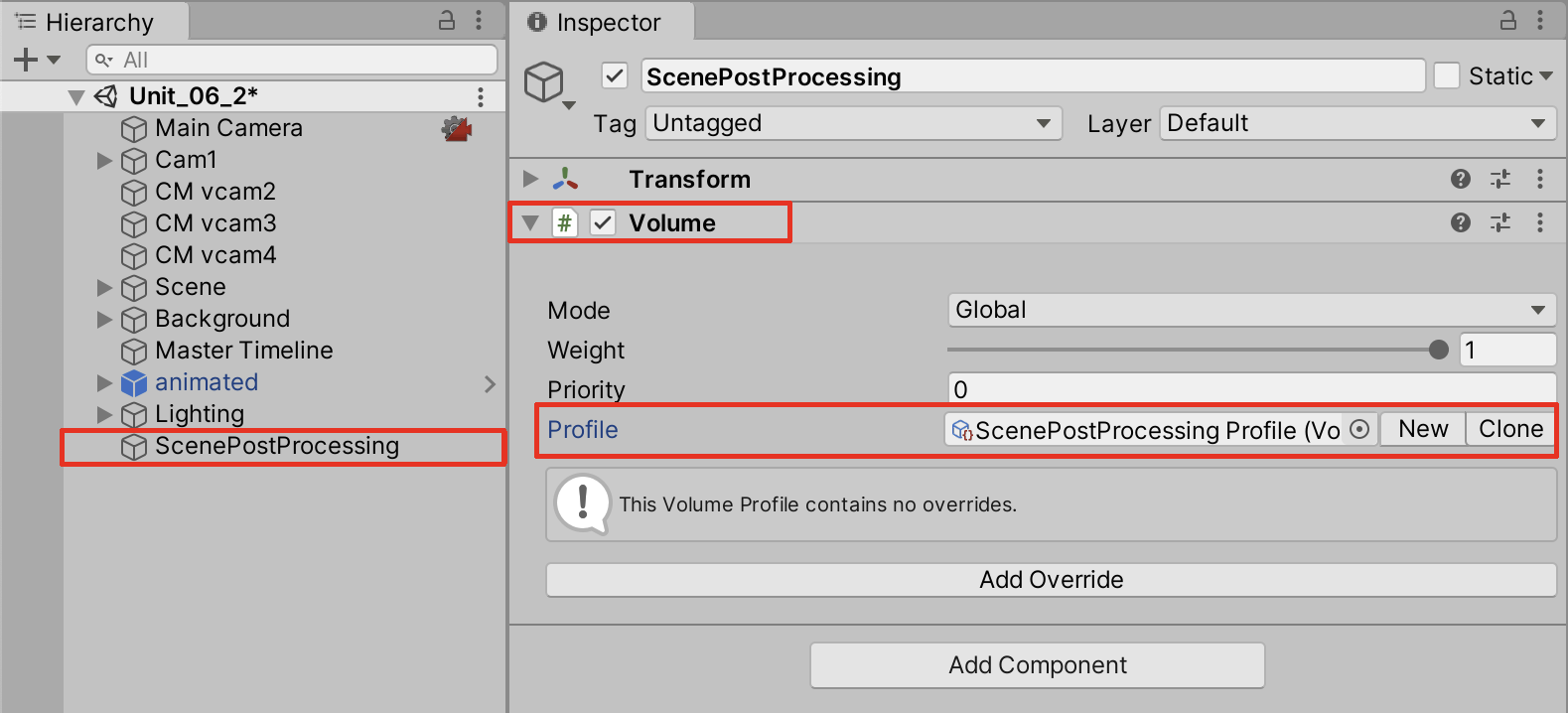Expand the Transform component foldout

pyautogui.click(x=530, y=179)
